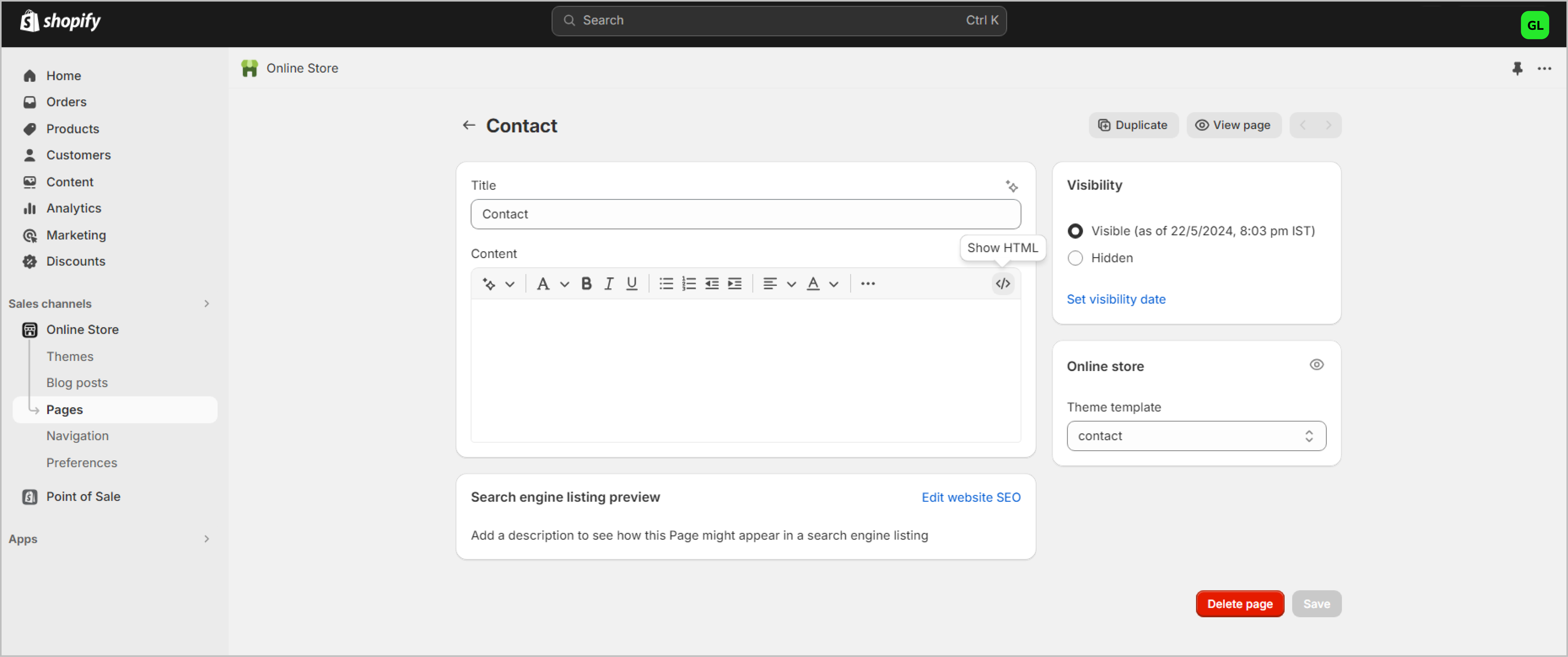Select the Visible radio button
The image size is (1568, 657).
pyautogui.click(x=1075, y=231)
